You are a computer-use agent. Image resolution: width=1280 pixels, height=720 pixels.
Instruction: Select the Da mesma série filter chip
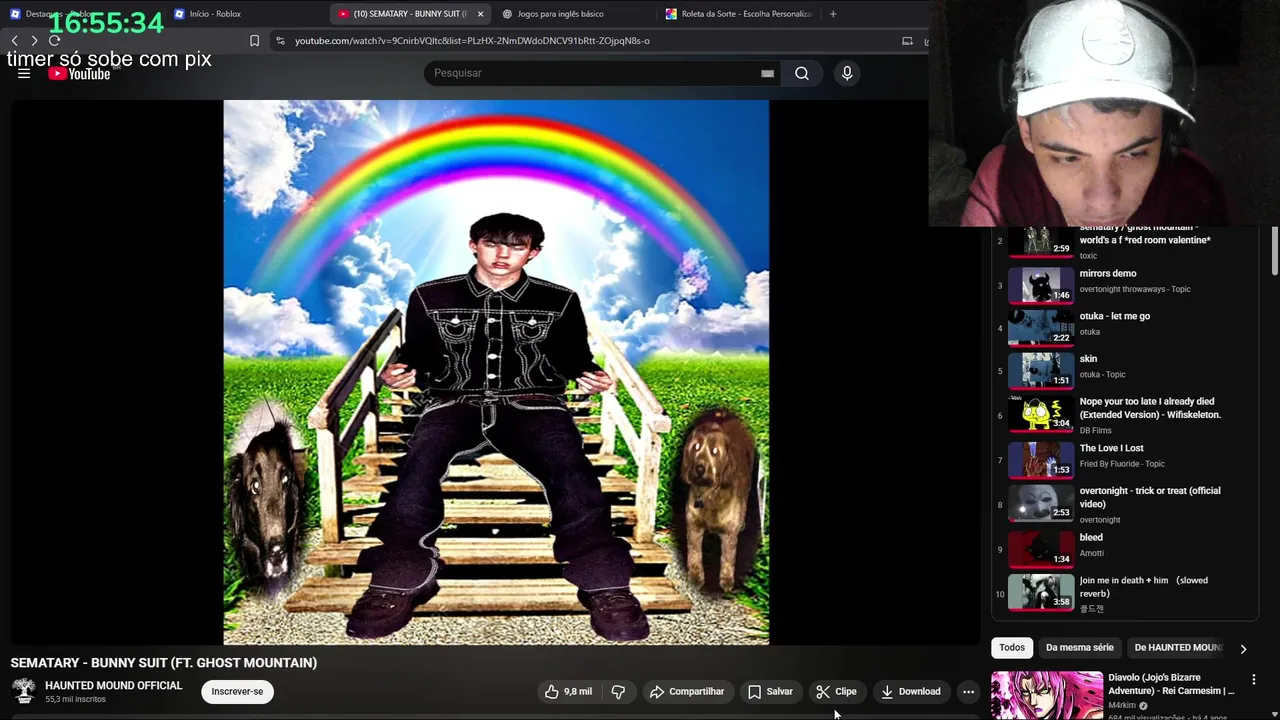click(x=1079, y=648)
